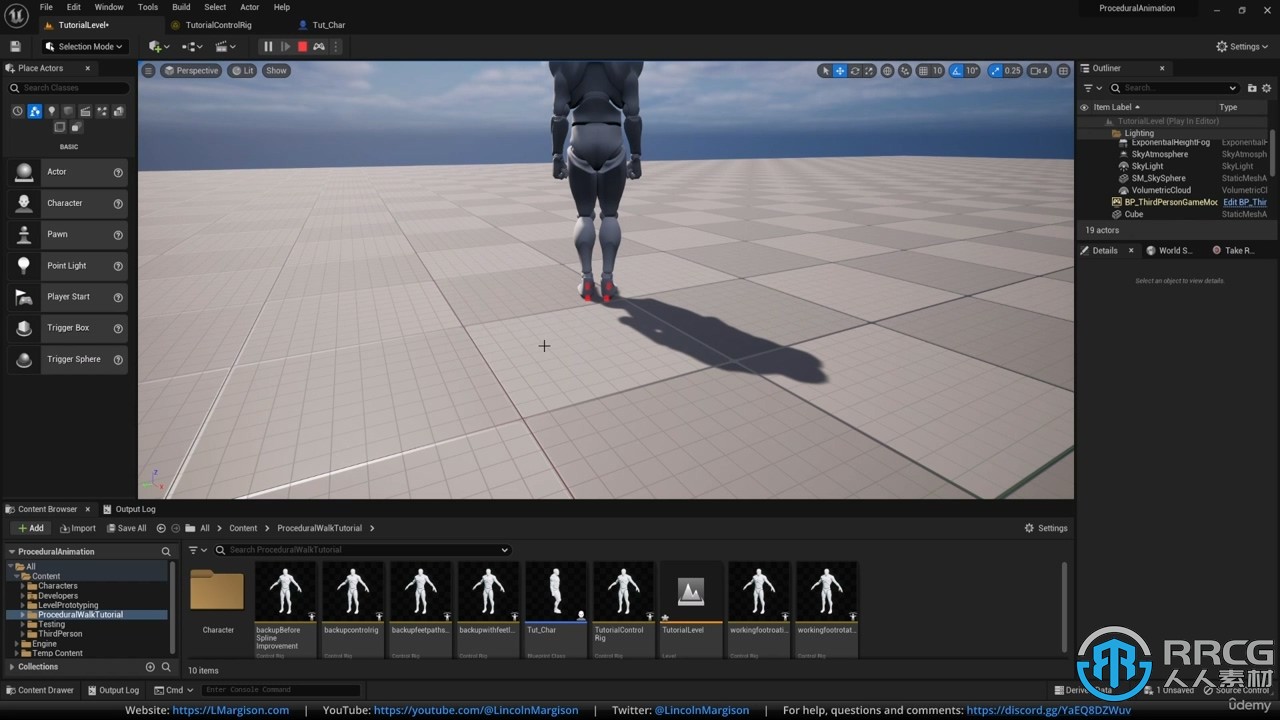Open the Content Browser filters icon

tap(197, 550)
